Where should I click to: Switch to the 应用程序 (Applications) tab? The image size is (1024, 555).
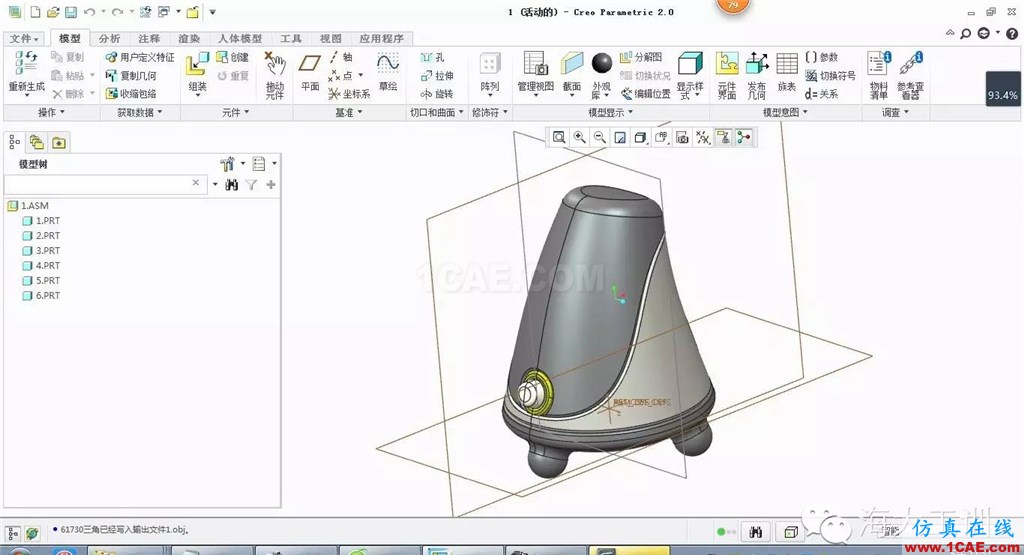point(381,39)
